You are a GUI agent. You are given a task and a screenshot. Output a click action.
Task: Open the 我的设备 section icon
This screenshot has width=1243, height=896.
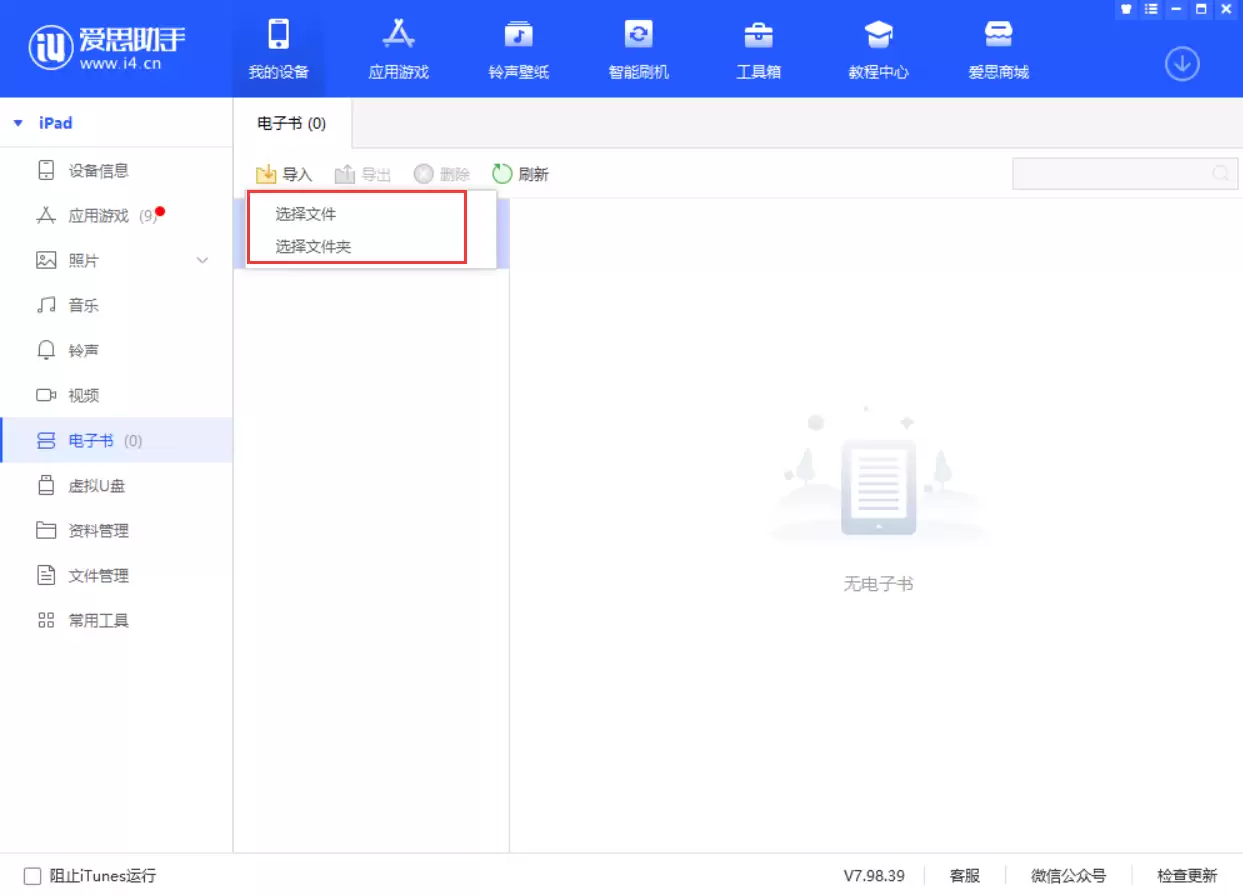click(x=279, y=34)
